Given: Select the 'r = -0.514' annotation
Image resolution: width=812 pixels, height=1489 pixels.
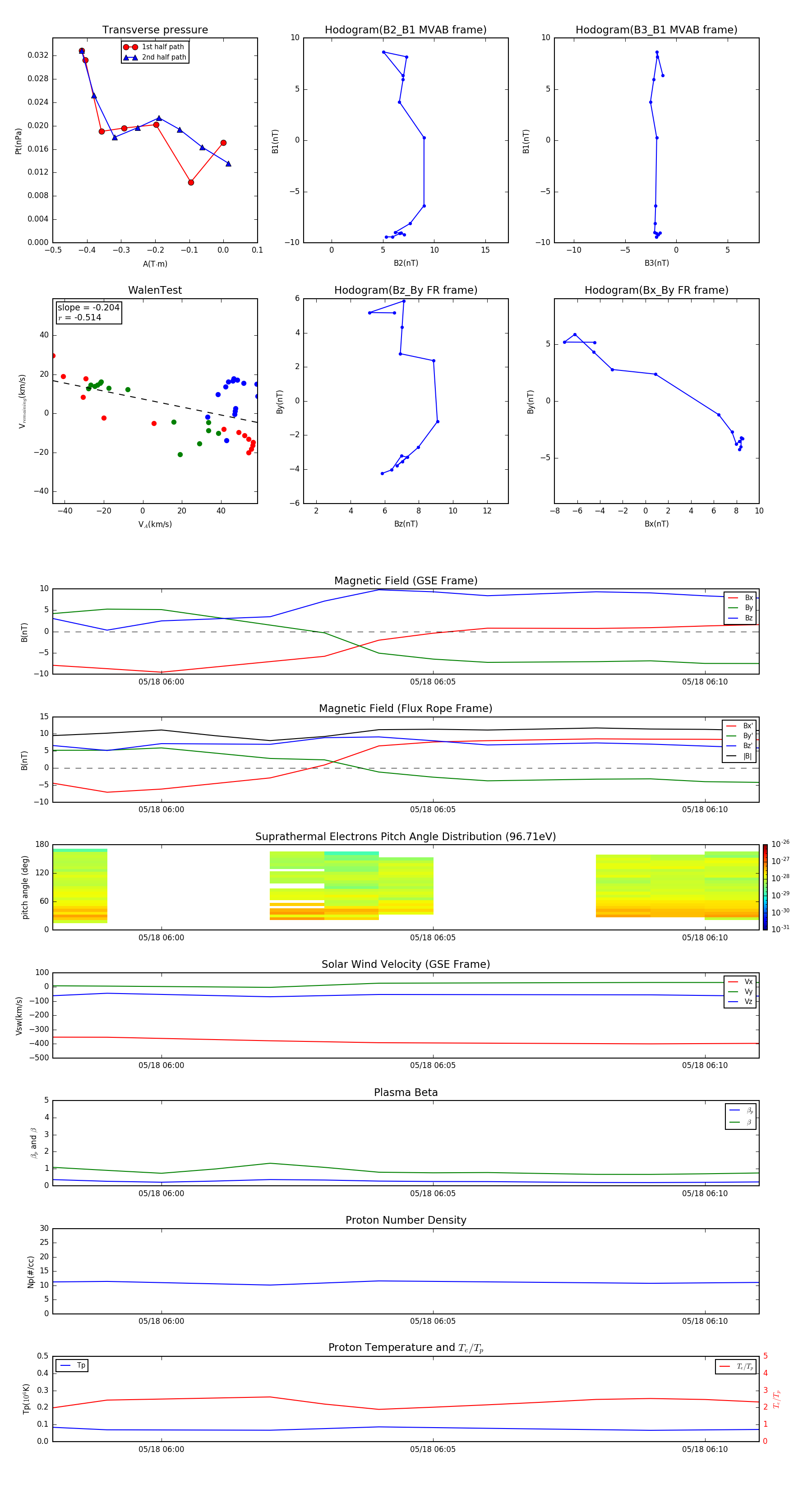Looking at the screenshot, I should point(80,317).
